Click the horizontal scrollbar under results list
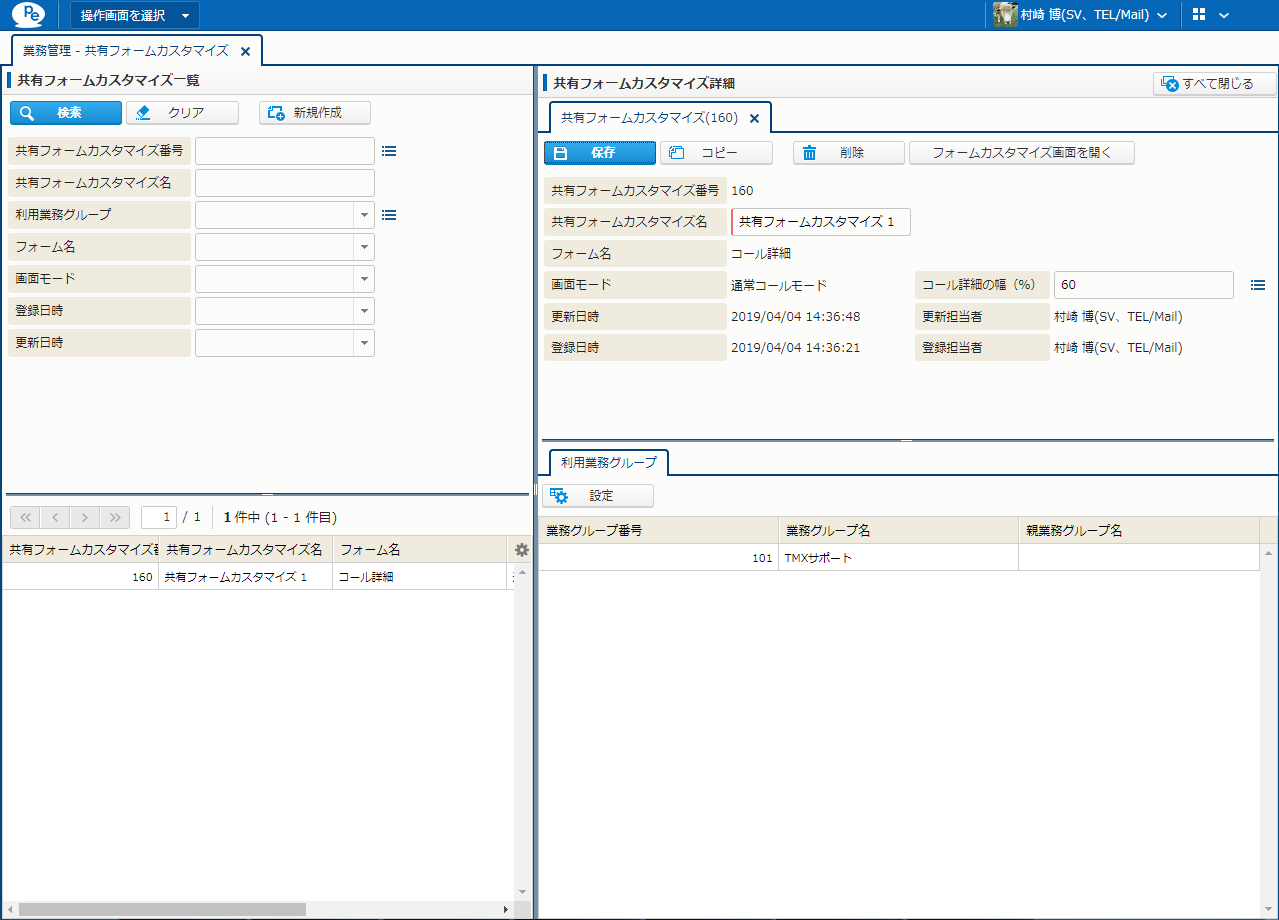The height and width of the screenshot is (920, 1279). pos(162,909)
